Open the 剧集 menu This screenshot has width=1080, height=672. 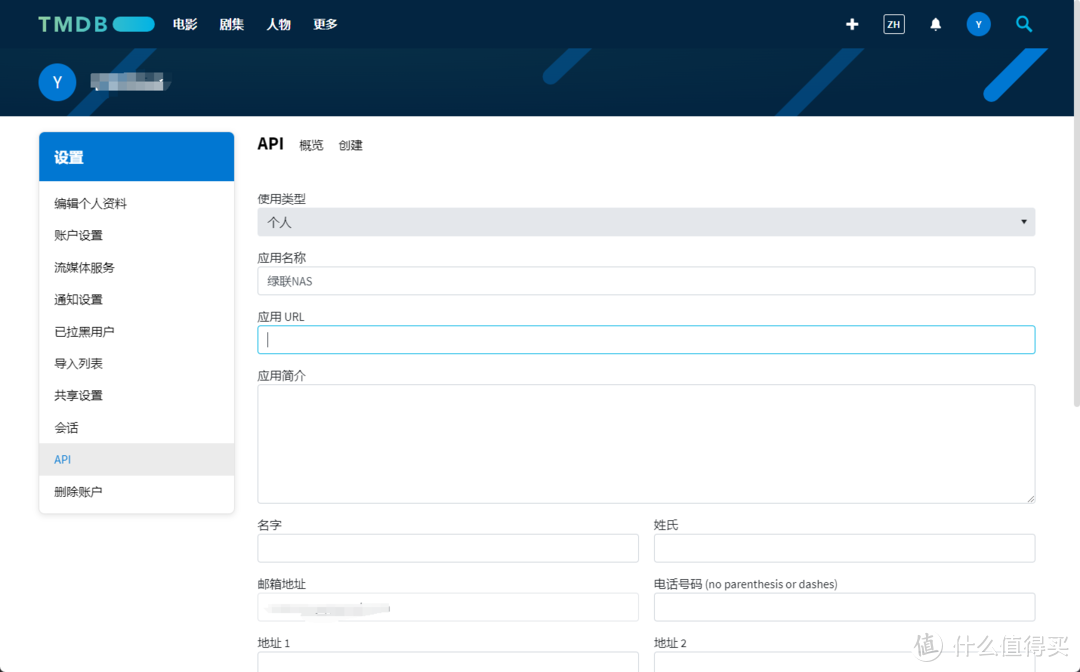coord(231,24)
